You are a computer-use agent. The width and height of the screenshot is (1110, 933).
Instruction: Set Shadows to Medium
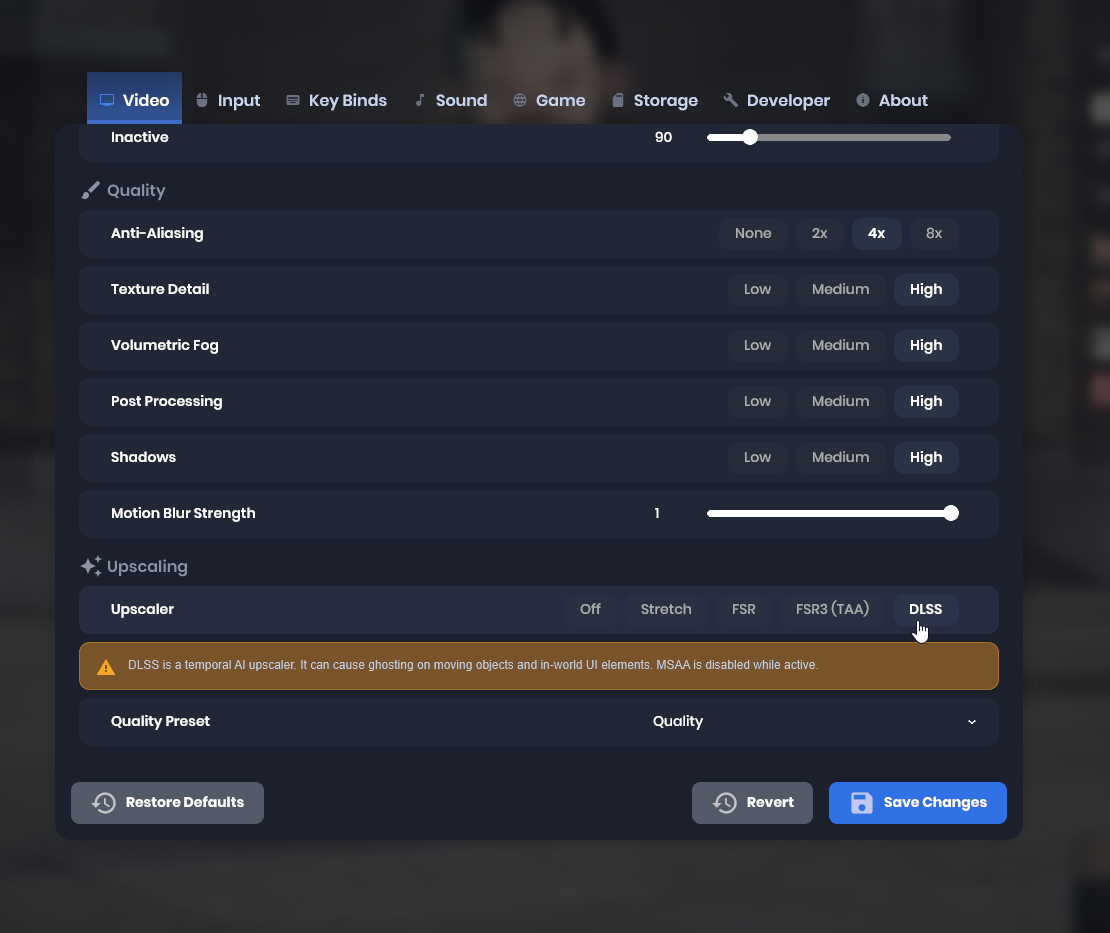tap(840, 457)
